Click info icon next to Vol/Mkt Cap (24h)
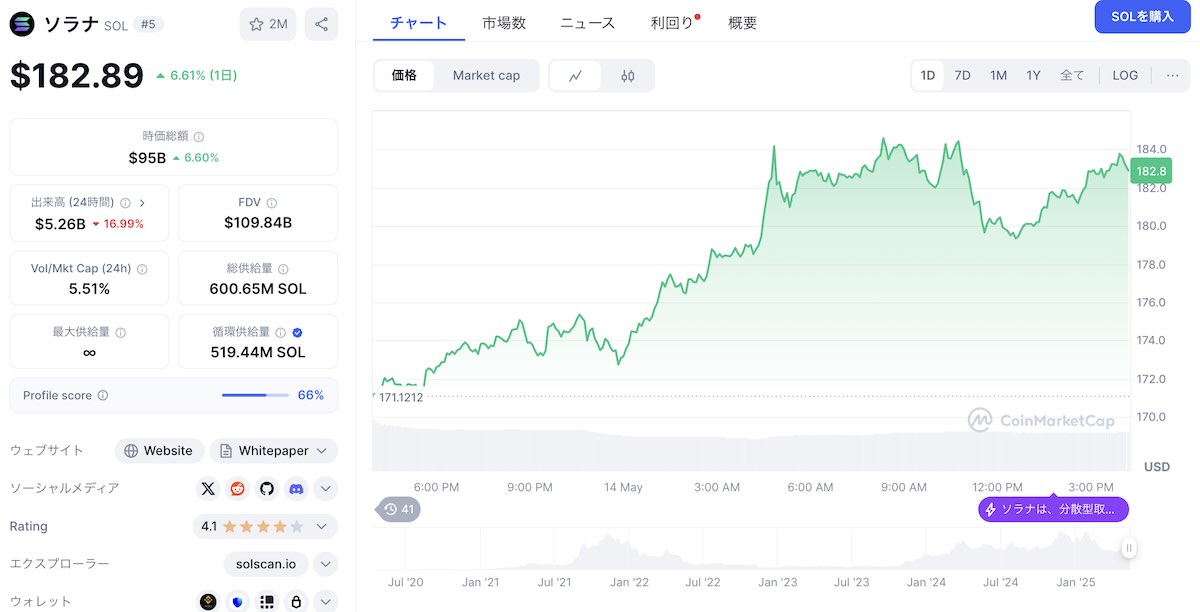 [142, 269]
